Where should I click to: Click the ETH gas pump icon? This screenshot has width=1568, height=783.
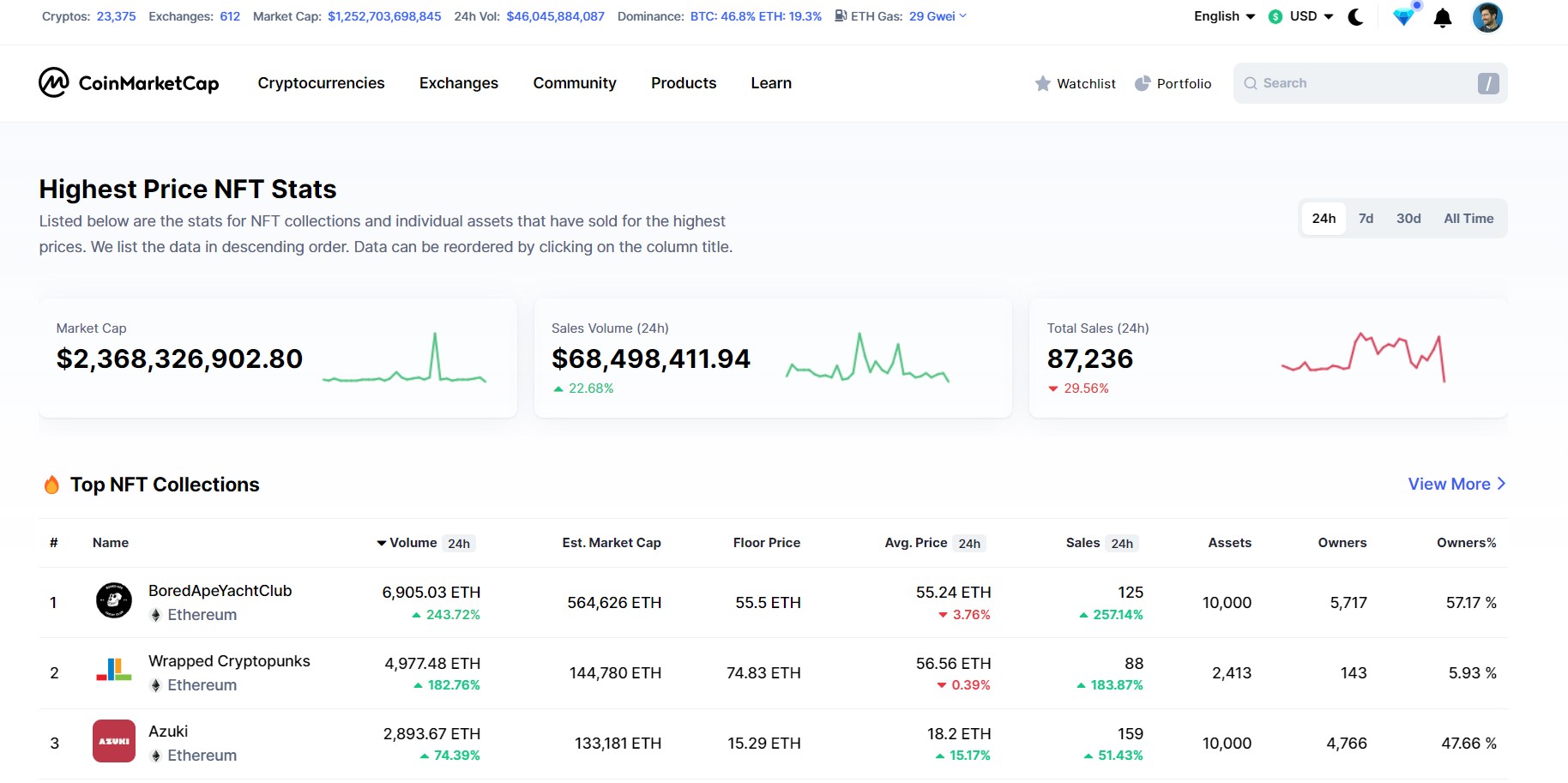pos(841,15)
